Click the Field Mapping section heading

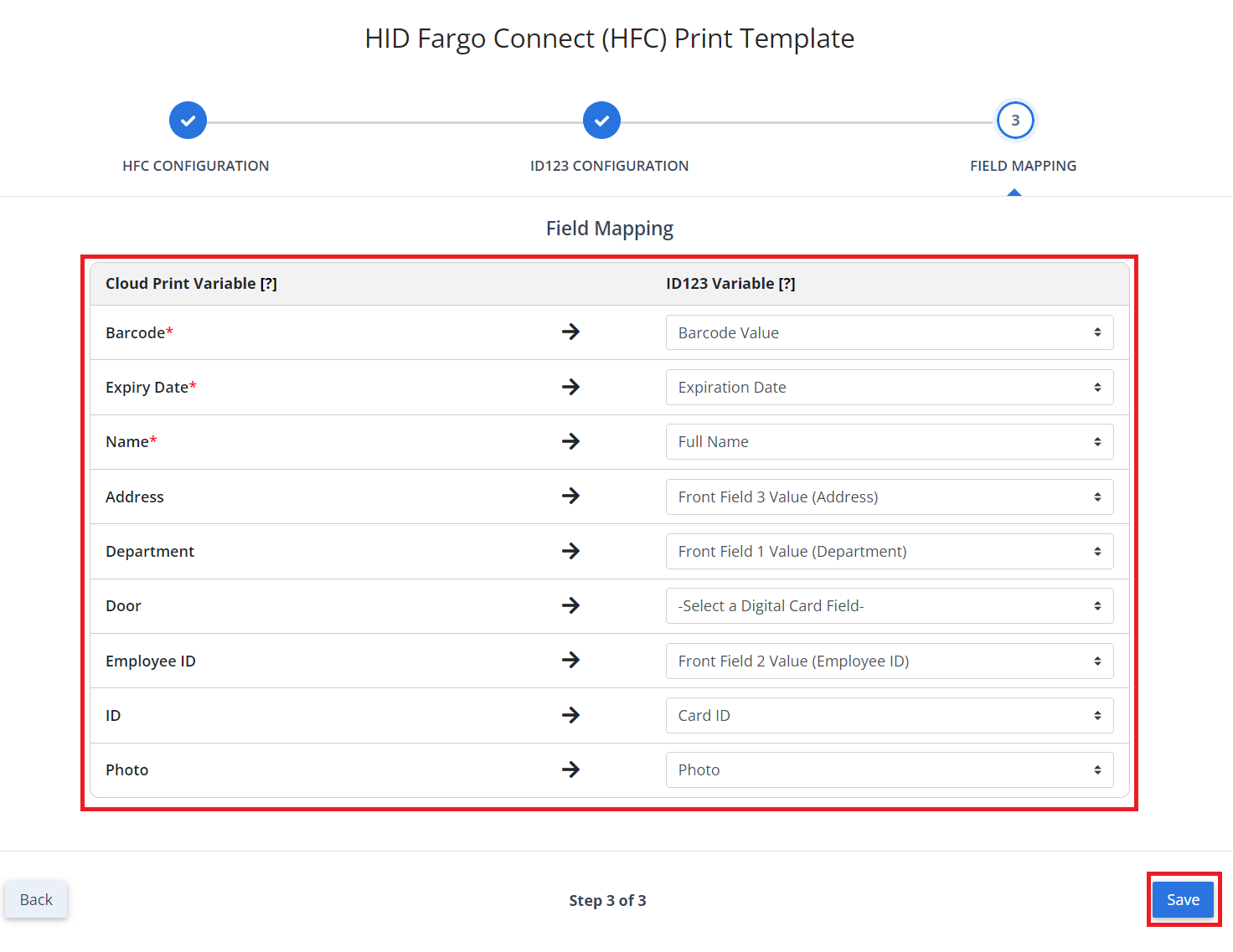[610, 229]
